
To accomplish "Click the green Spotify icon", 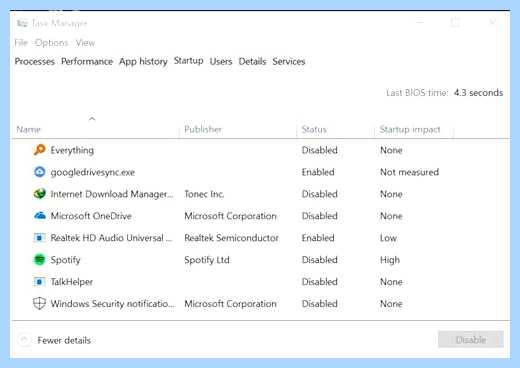I will coord(39,259).
